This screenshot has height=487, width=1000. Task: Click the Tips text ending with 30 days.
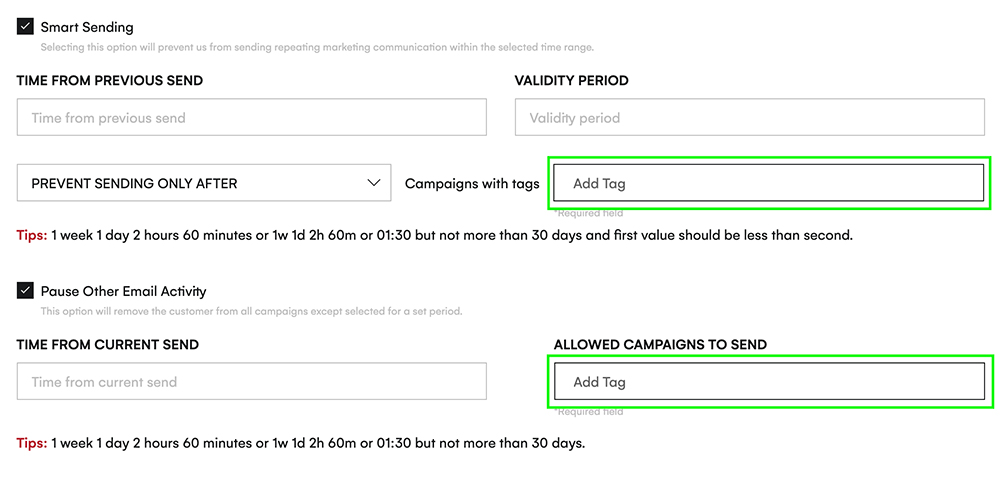(x=301, y=443)
